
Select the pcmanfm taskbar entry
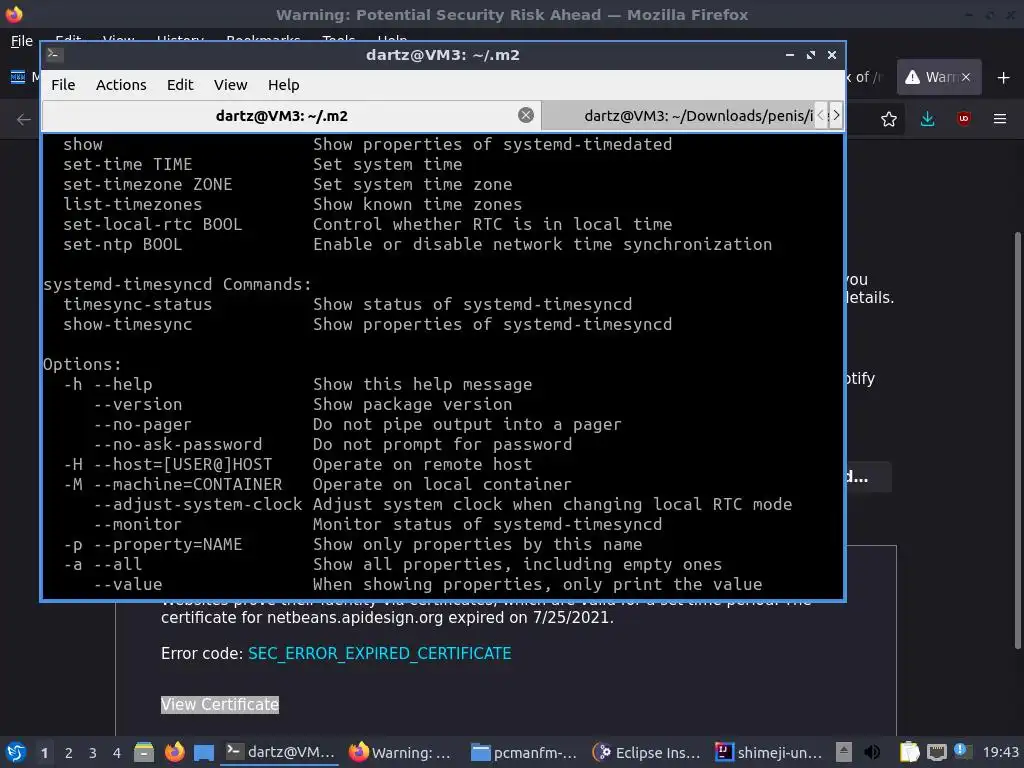[524, 752]
